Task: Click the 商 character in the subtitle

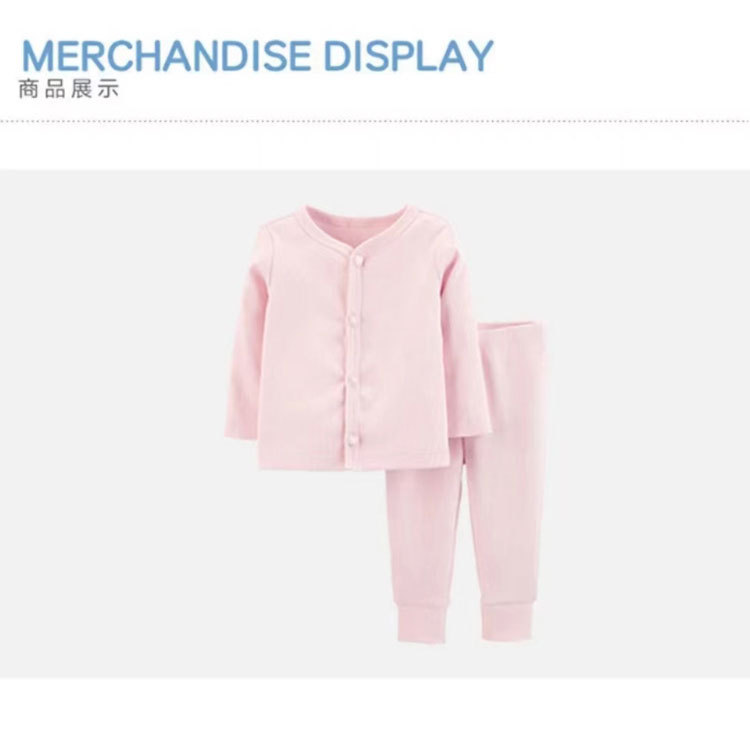Action: [x=28, y=89]
